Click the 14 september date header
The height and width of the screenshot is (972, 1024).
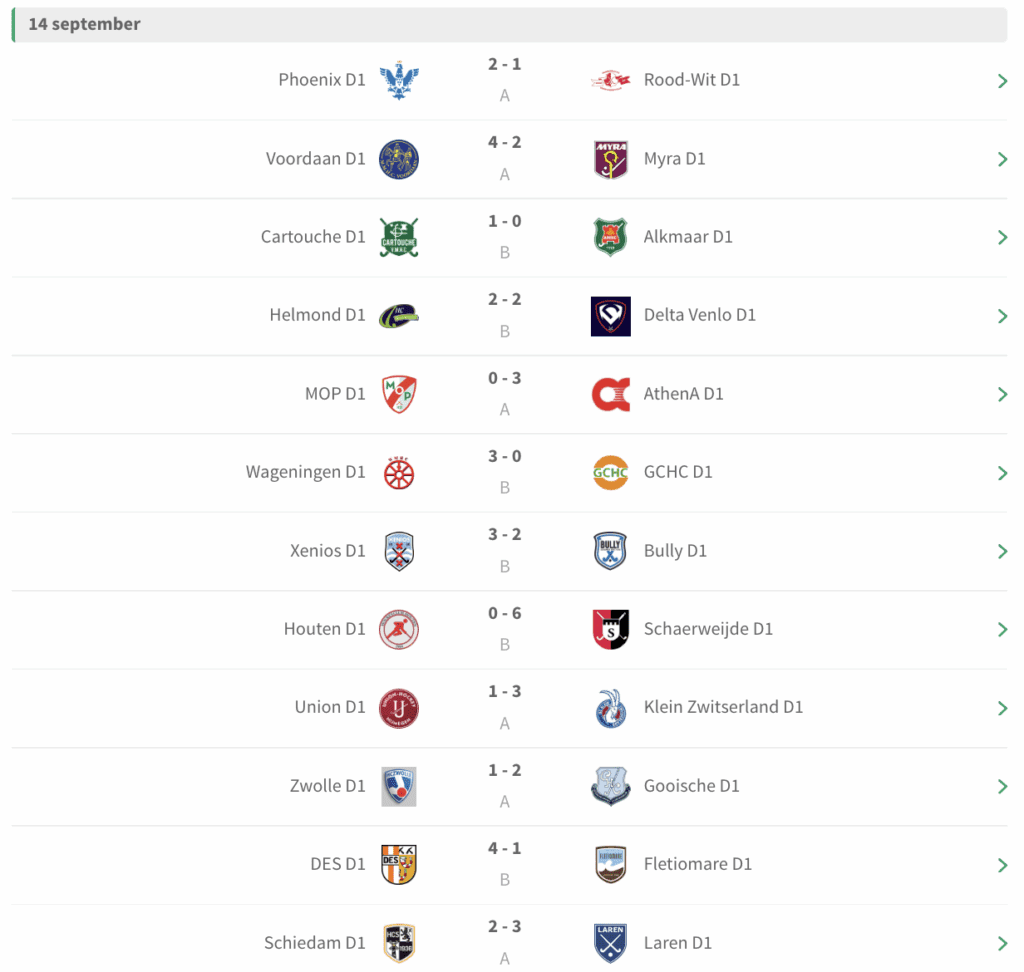point(85,24)
